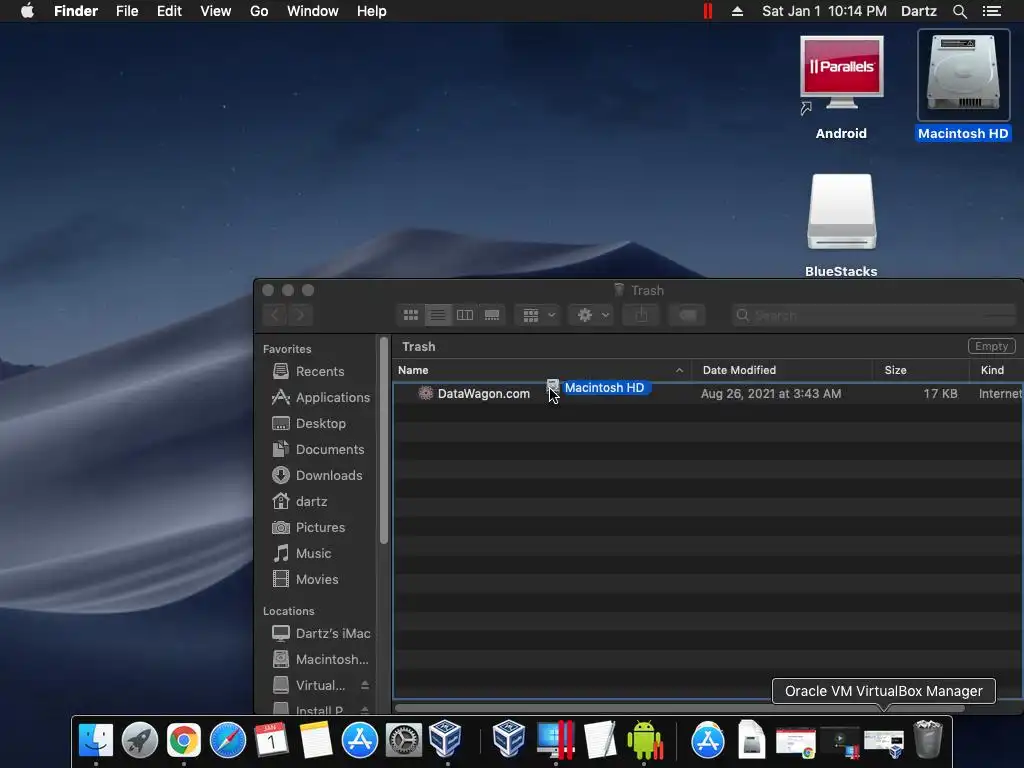
Task: Switch Trash window to gallery view
Action: [x=492, y=315]
